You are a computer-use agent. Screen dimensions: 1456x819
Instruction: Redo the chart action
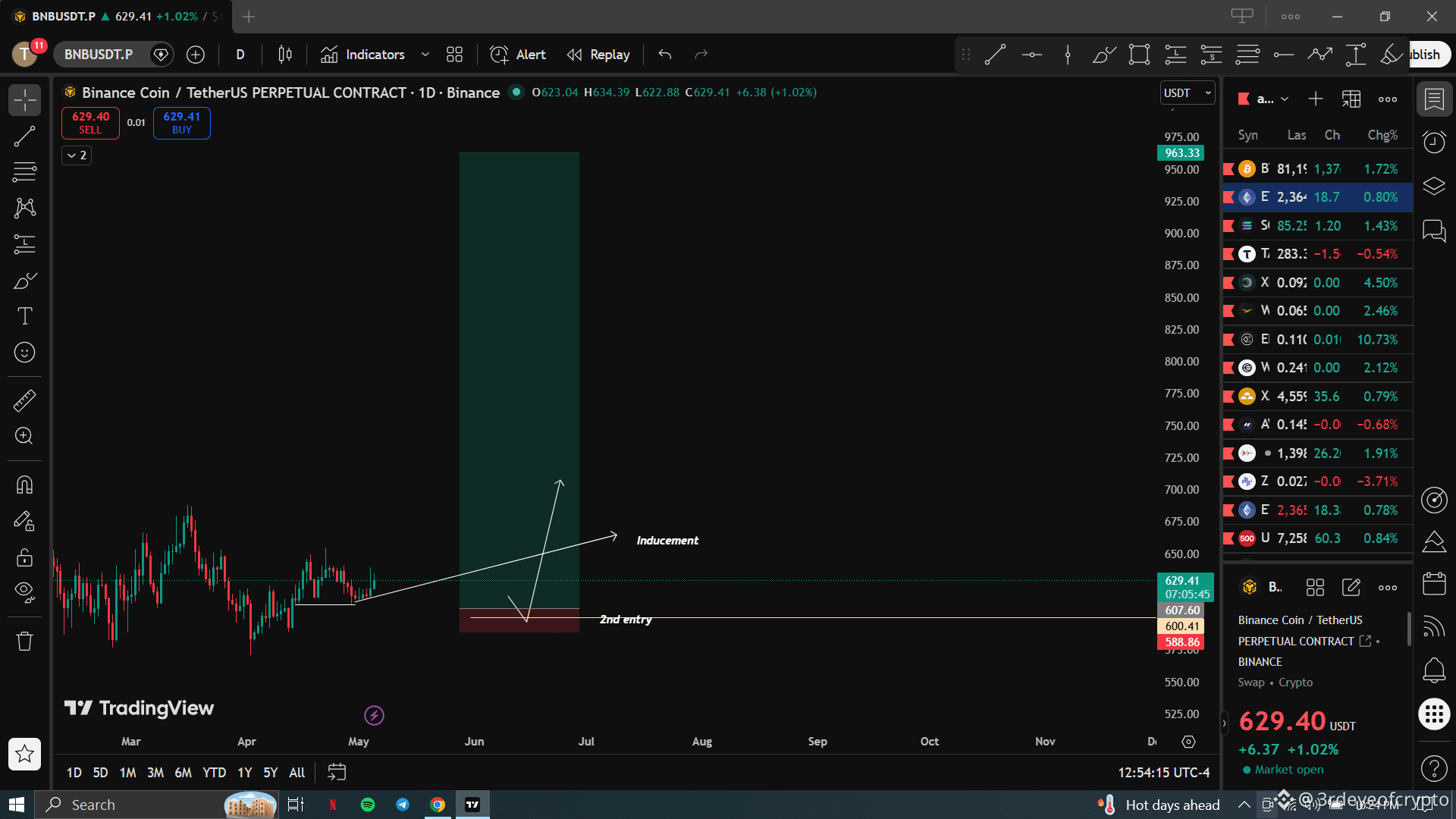click(x=701, y=55)
